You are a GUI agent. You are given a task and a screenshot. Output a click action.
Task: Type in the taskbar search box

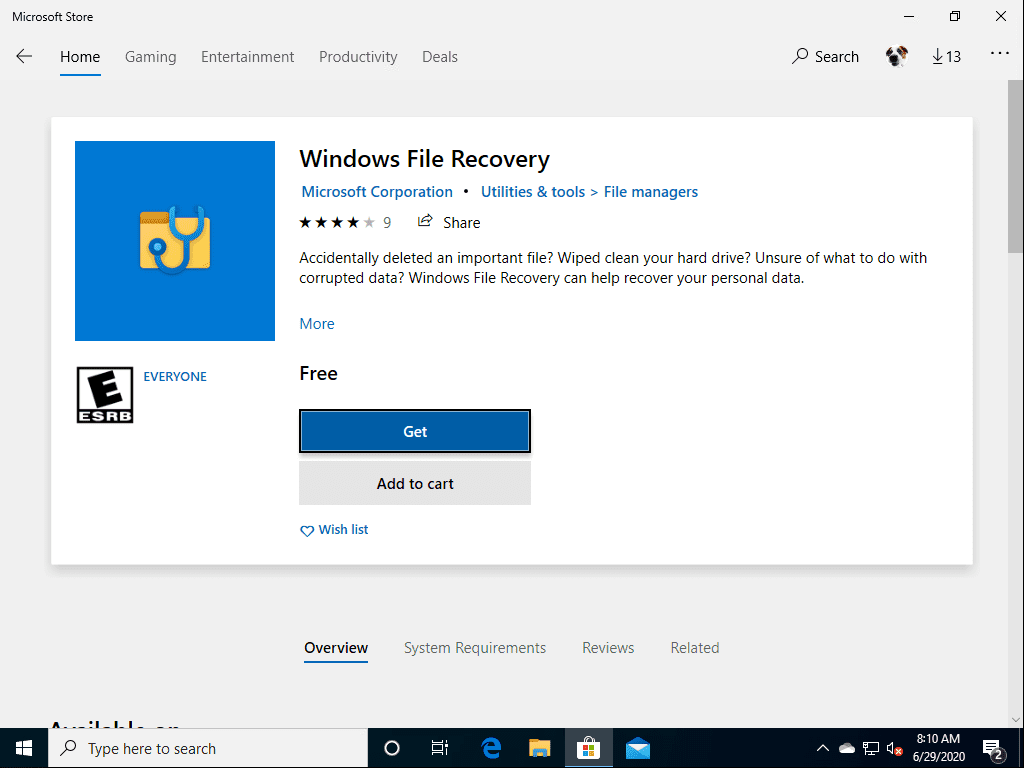tap(210, 748)
